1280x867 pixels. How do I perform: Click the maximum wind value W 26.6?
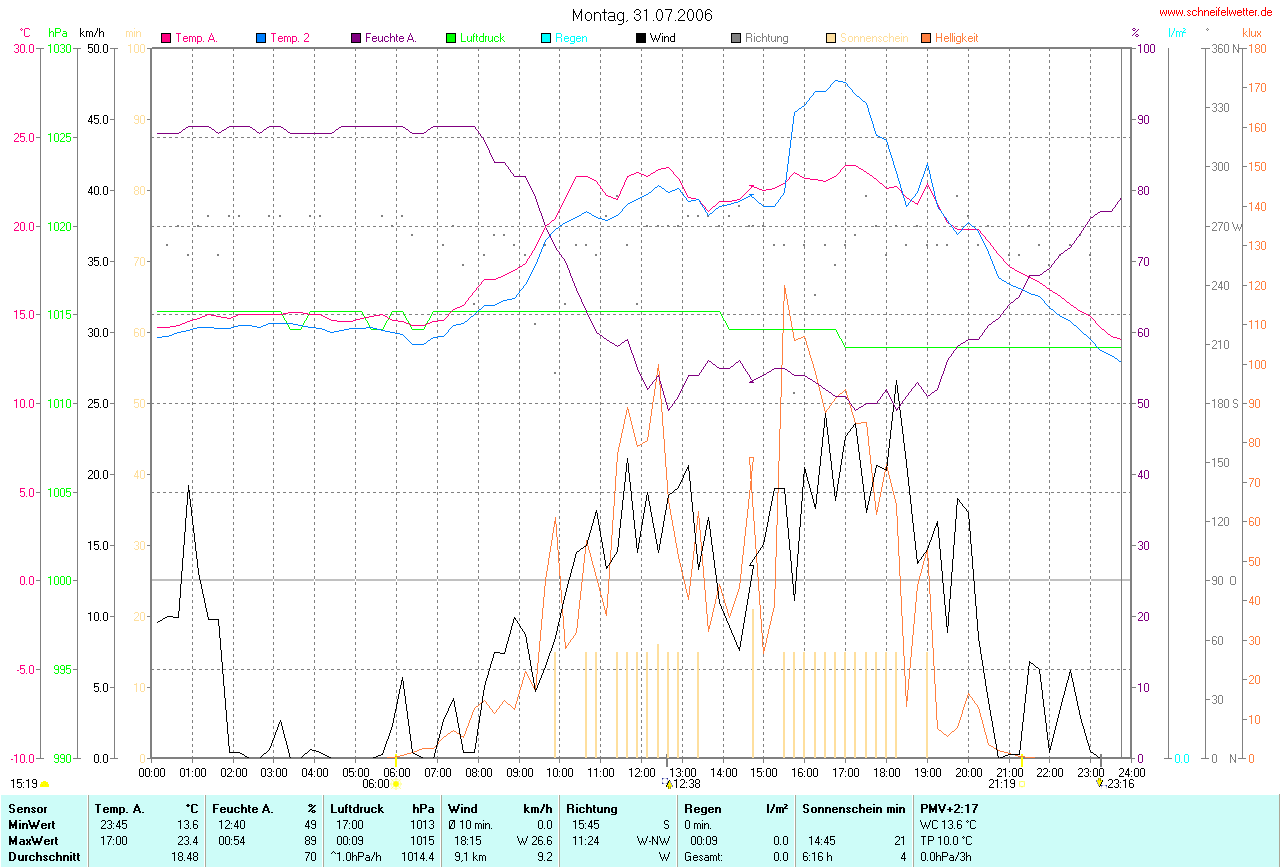pyautogui.click(x=535, y=841)
